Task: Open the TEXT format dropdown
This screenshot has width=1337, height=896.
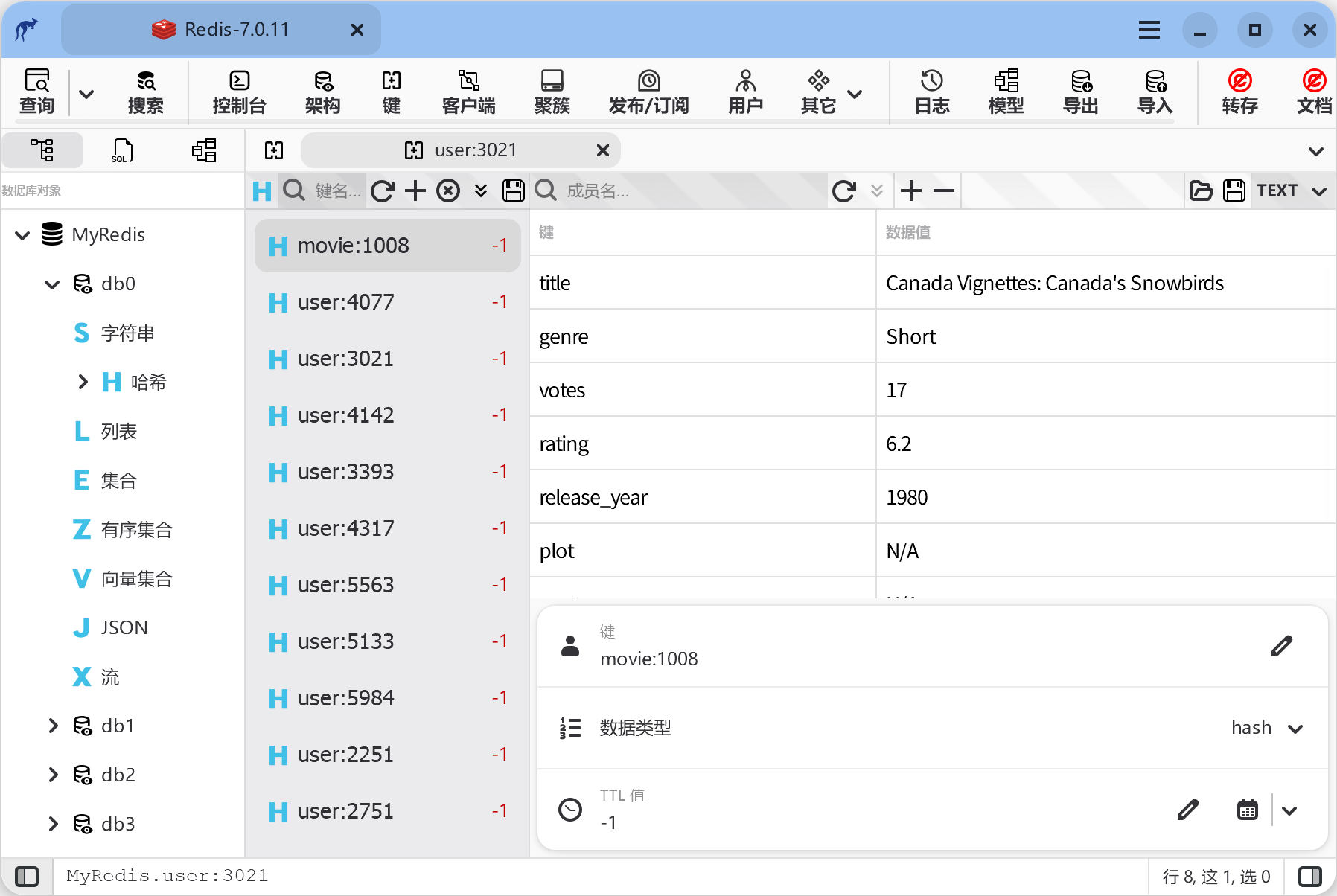Action: tap(1291, 191)
